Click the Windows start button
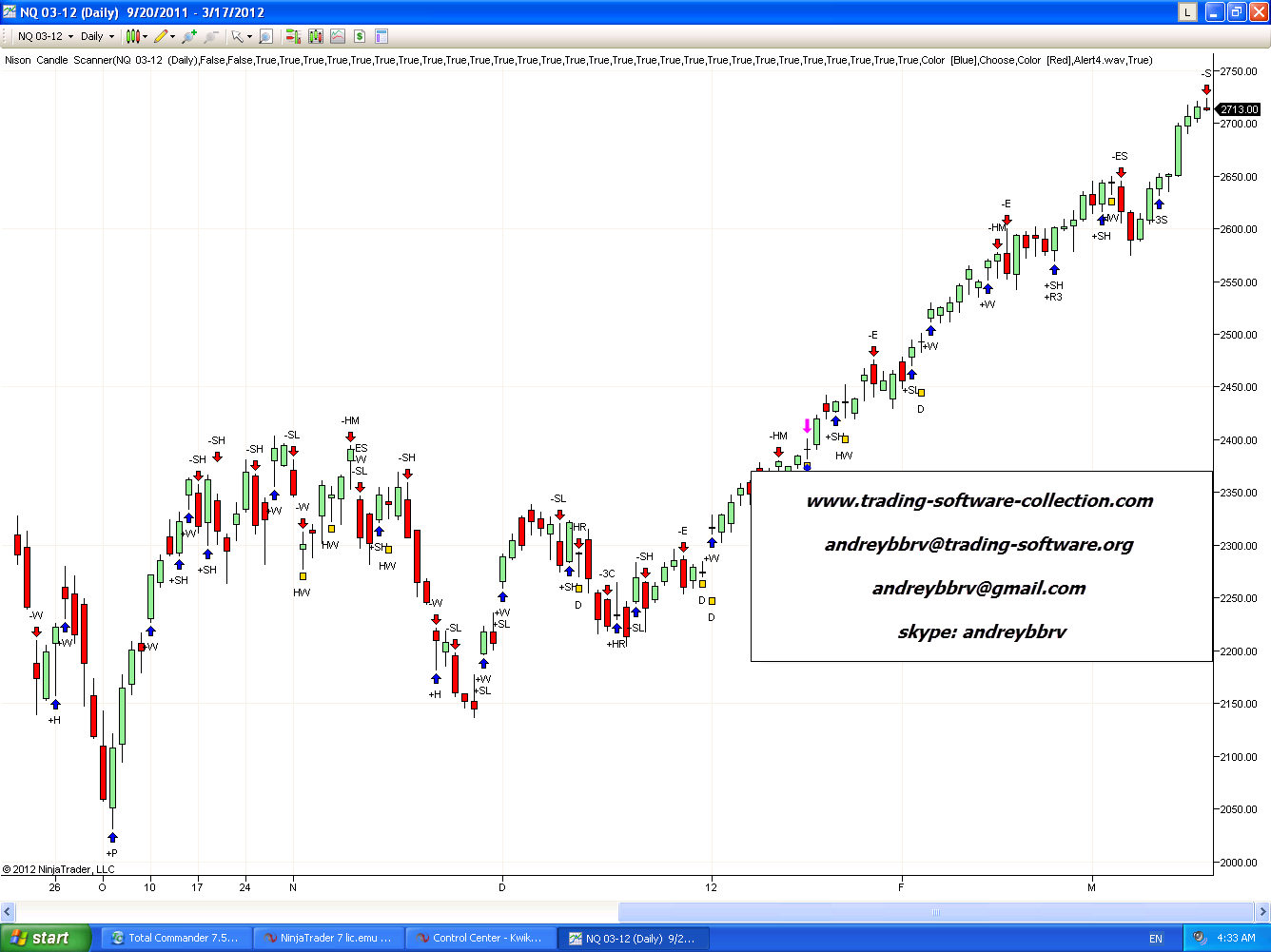Viewport: 1271px width, 952px height. point(45,938)
